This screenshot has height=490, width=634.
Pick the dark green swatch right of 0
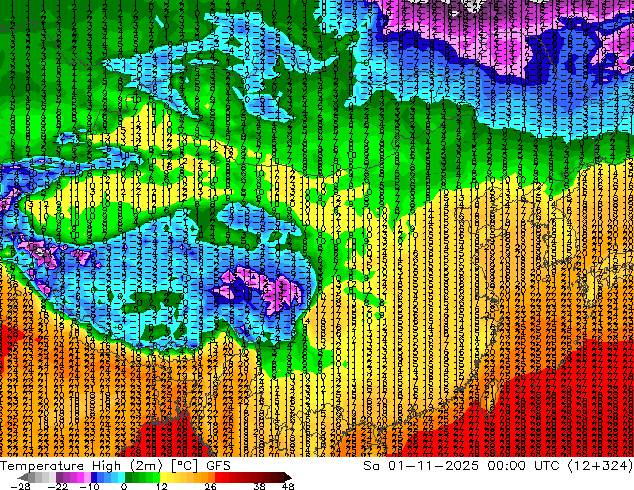tap(129, 477)
